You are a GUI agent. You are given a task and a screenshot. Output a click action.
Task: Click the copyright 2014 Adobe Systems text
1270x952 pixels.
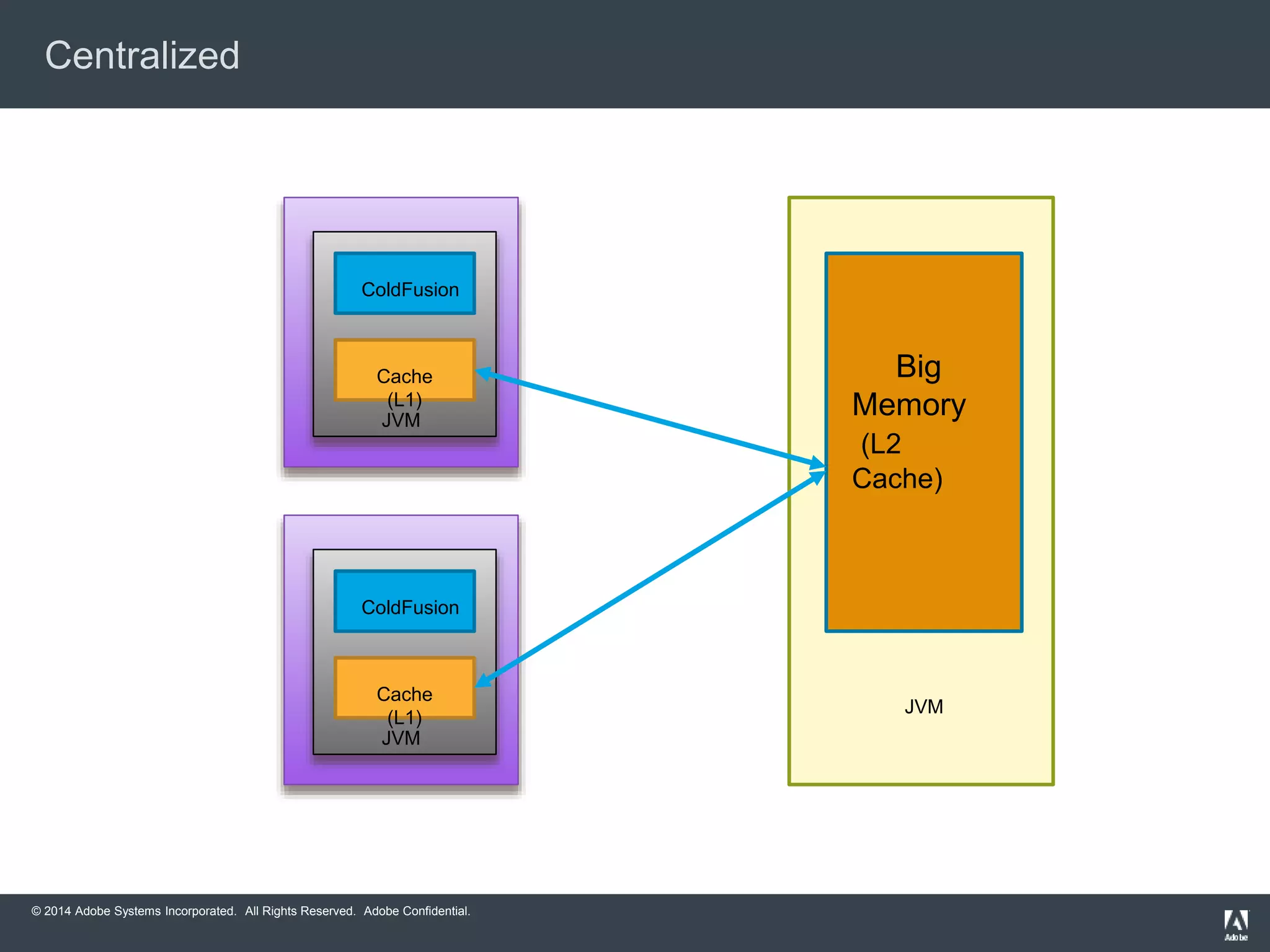click(134, 911)
